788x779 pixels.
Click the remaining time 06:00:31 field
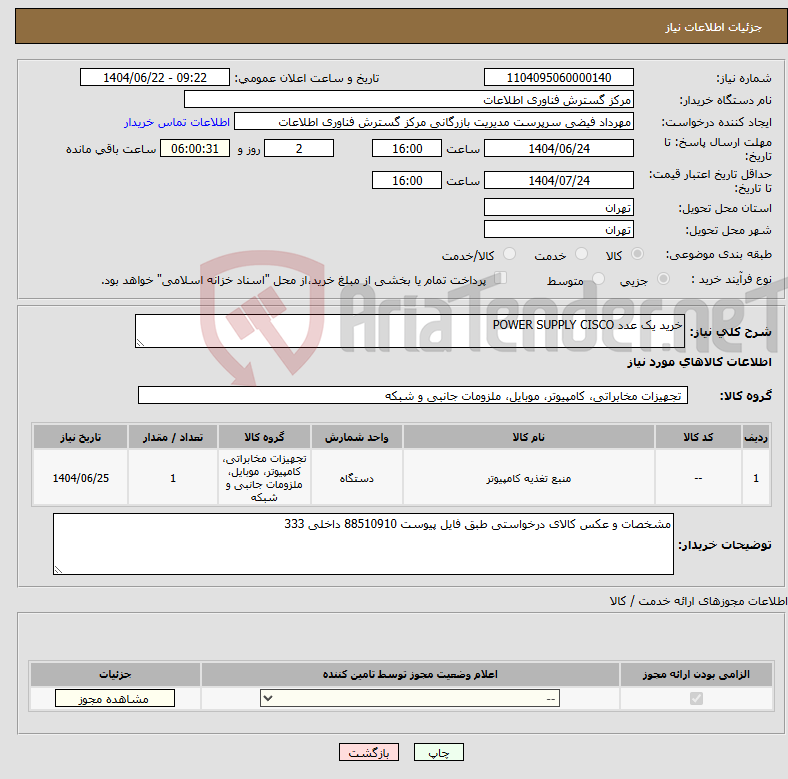coord(195,148)
